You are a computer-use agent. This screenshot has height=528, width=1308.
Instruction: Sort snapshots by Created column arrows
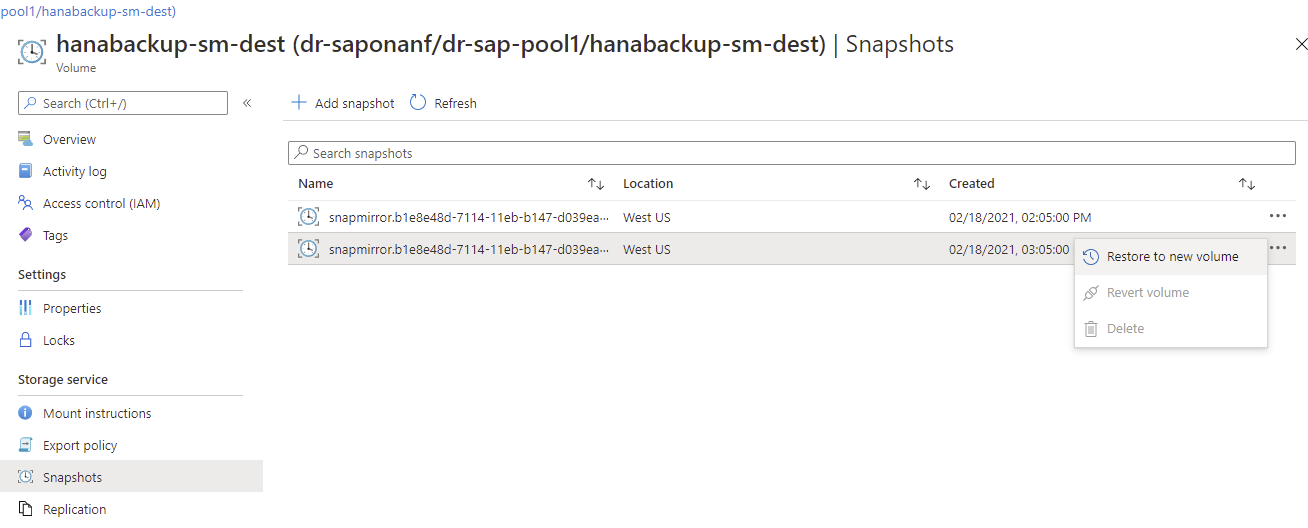pos(1247,184)
